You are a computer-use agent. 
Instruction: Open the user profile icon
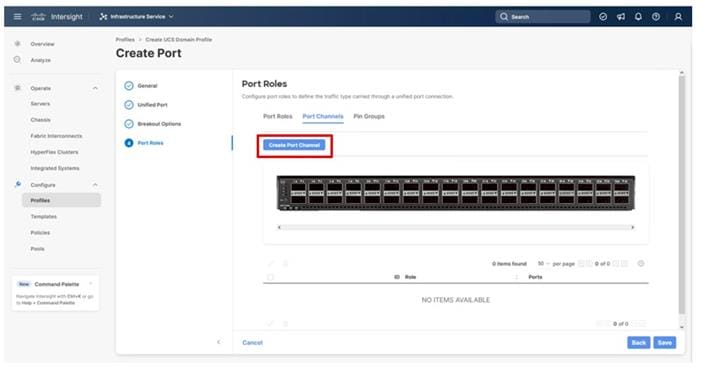pos(678,17)
